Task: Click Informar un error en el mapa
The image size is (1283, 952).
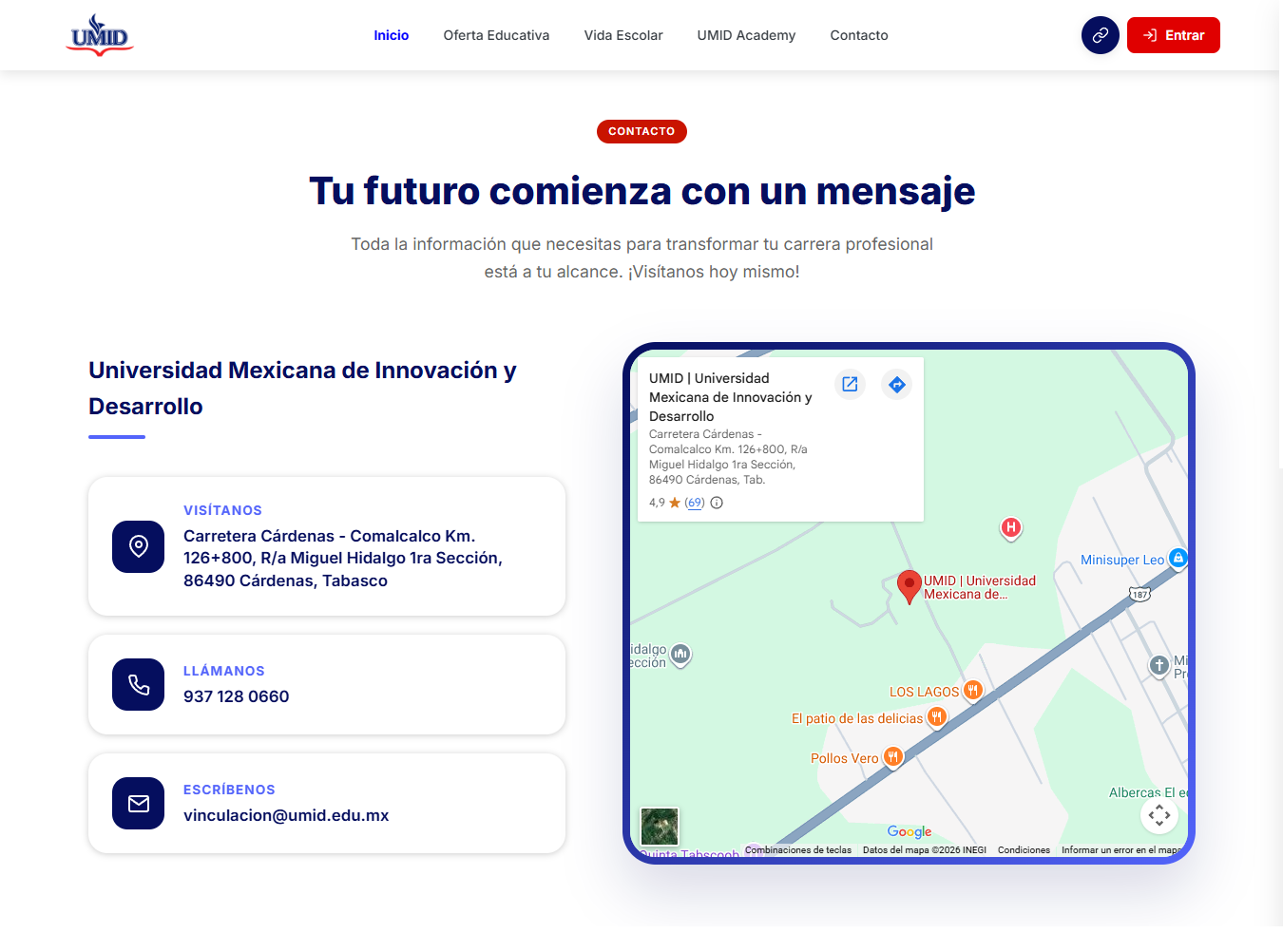Action: pos(1120,850)
